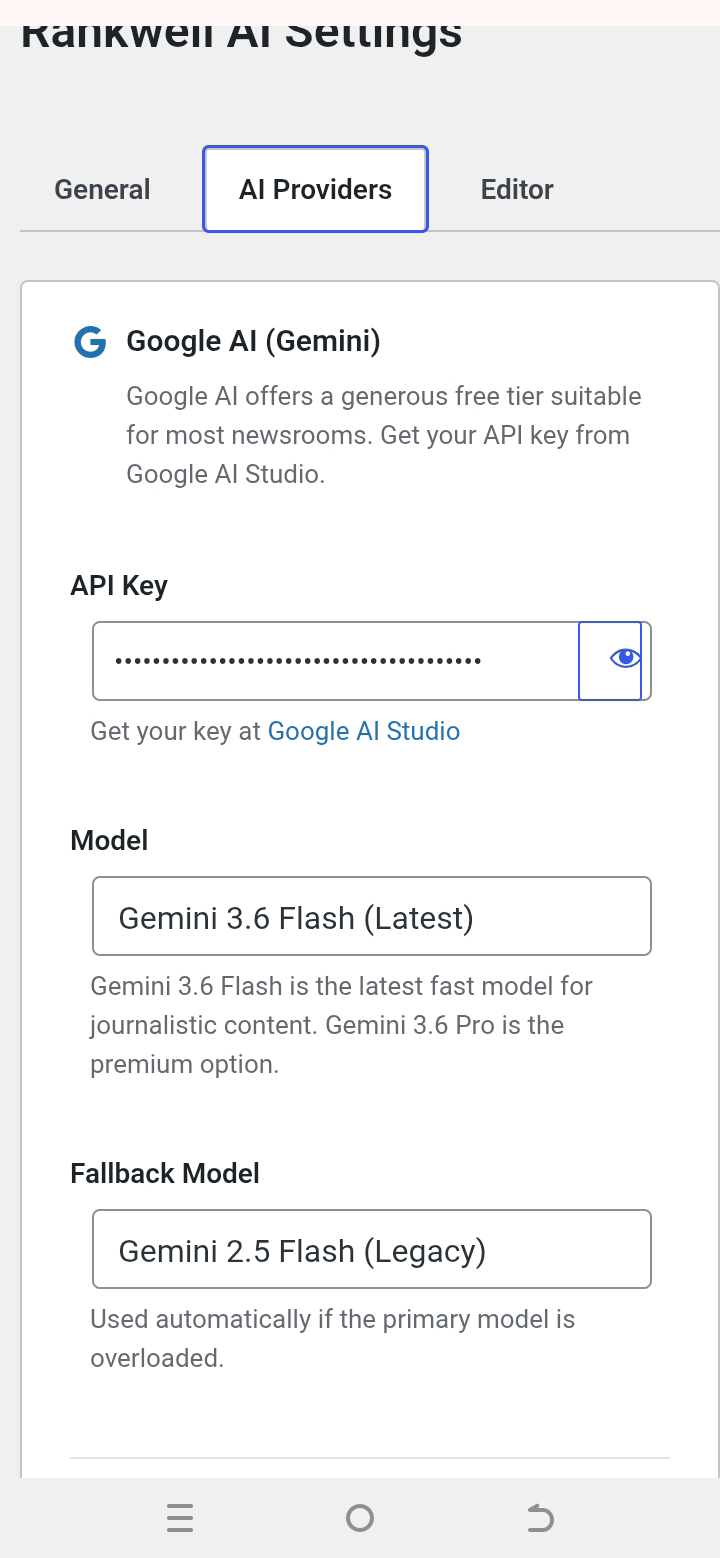The image size is (720, 1558).
Task: Follow the Google AI Studio link
Action: coord(364,731)
